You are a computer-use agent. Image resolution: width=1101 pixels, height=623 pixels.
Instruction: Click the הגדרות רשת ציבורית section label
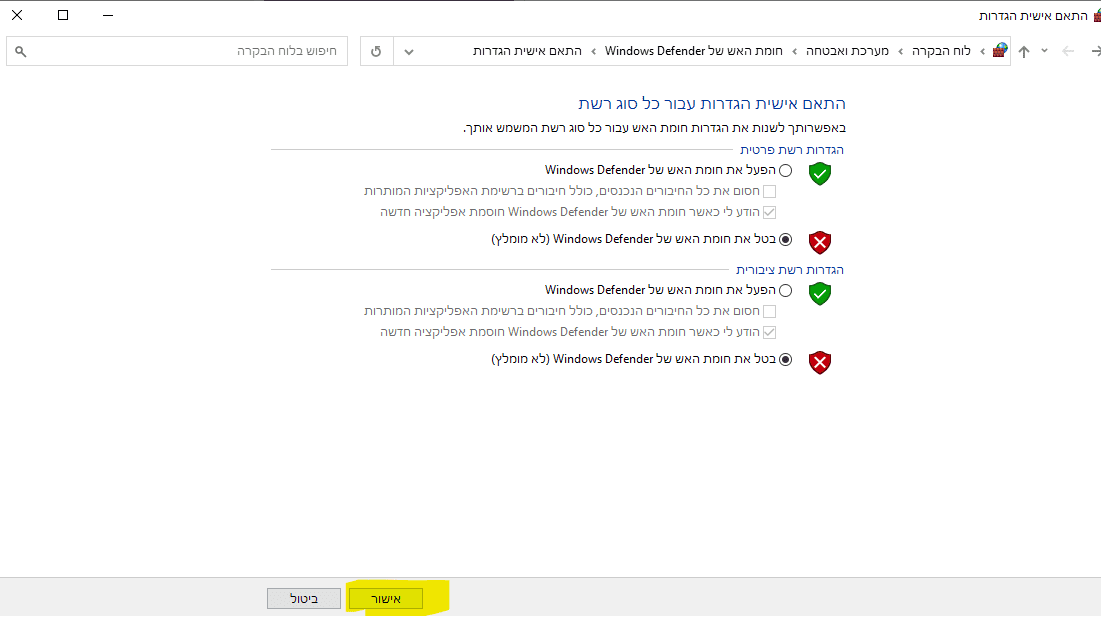(789, 270)
